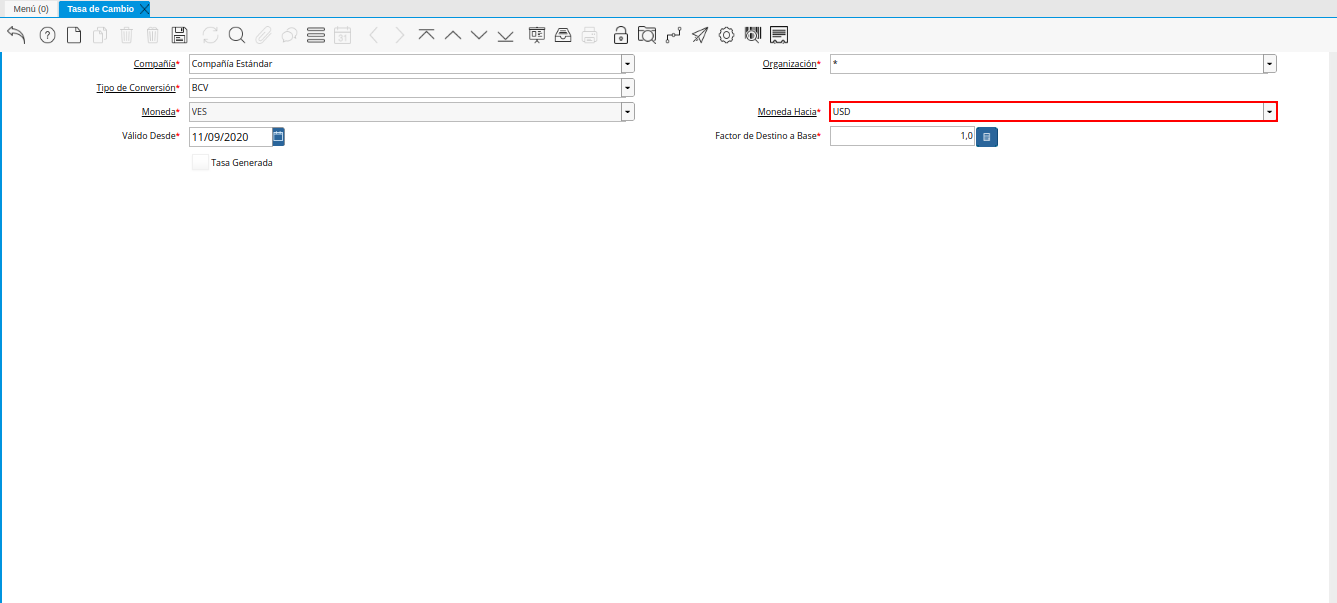1337x603 pixels.
Task: Click the first trash delete icon
Action: [x=127, y=35]
